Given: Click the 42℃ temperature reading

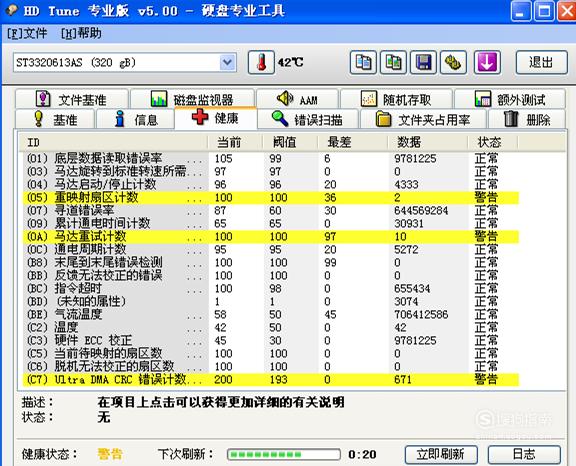Looking at the screenshot, I should coord(291,62).
